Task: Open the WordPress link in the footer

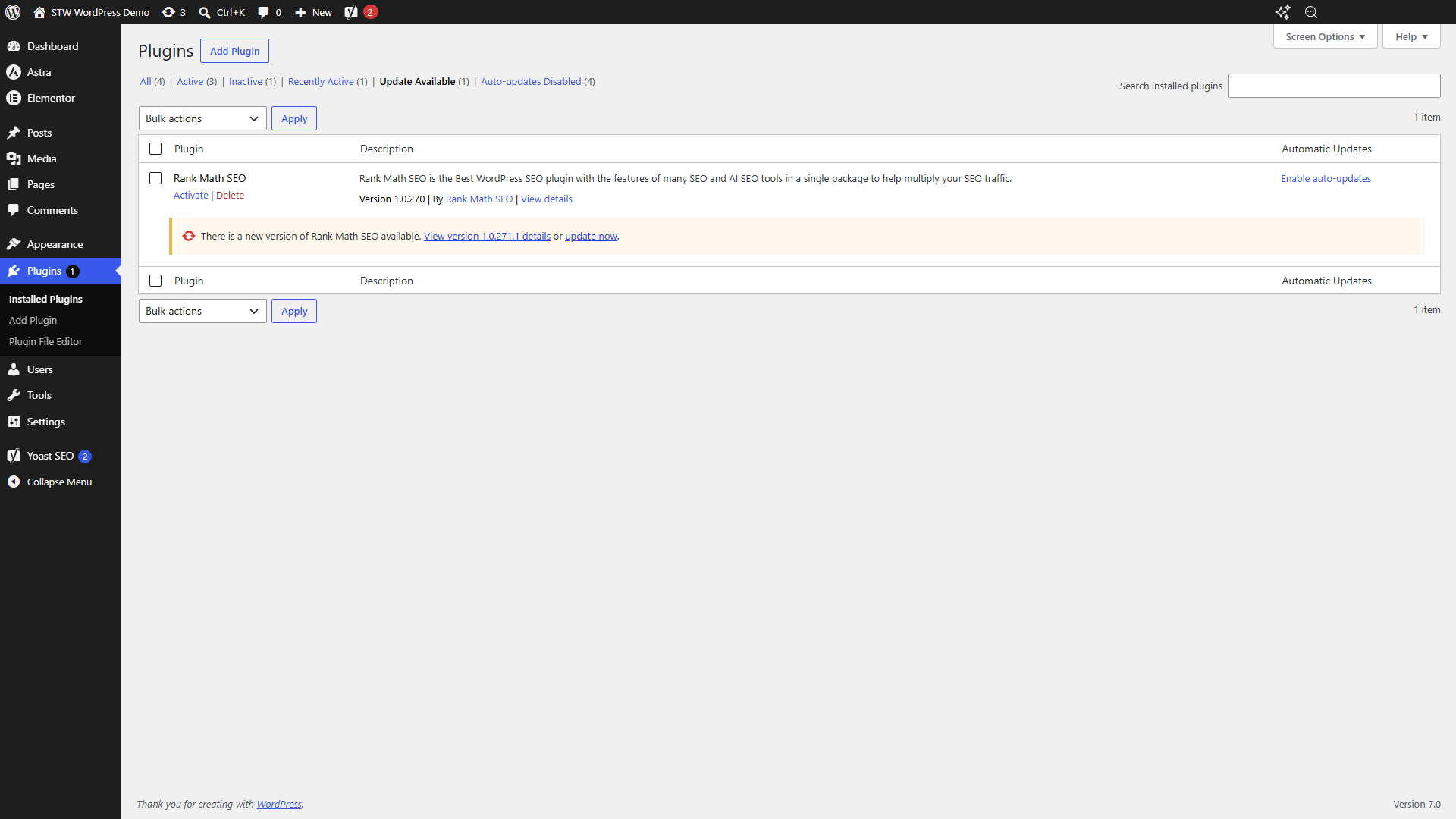Action: [279, 804]
